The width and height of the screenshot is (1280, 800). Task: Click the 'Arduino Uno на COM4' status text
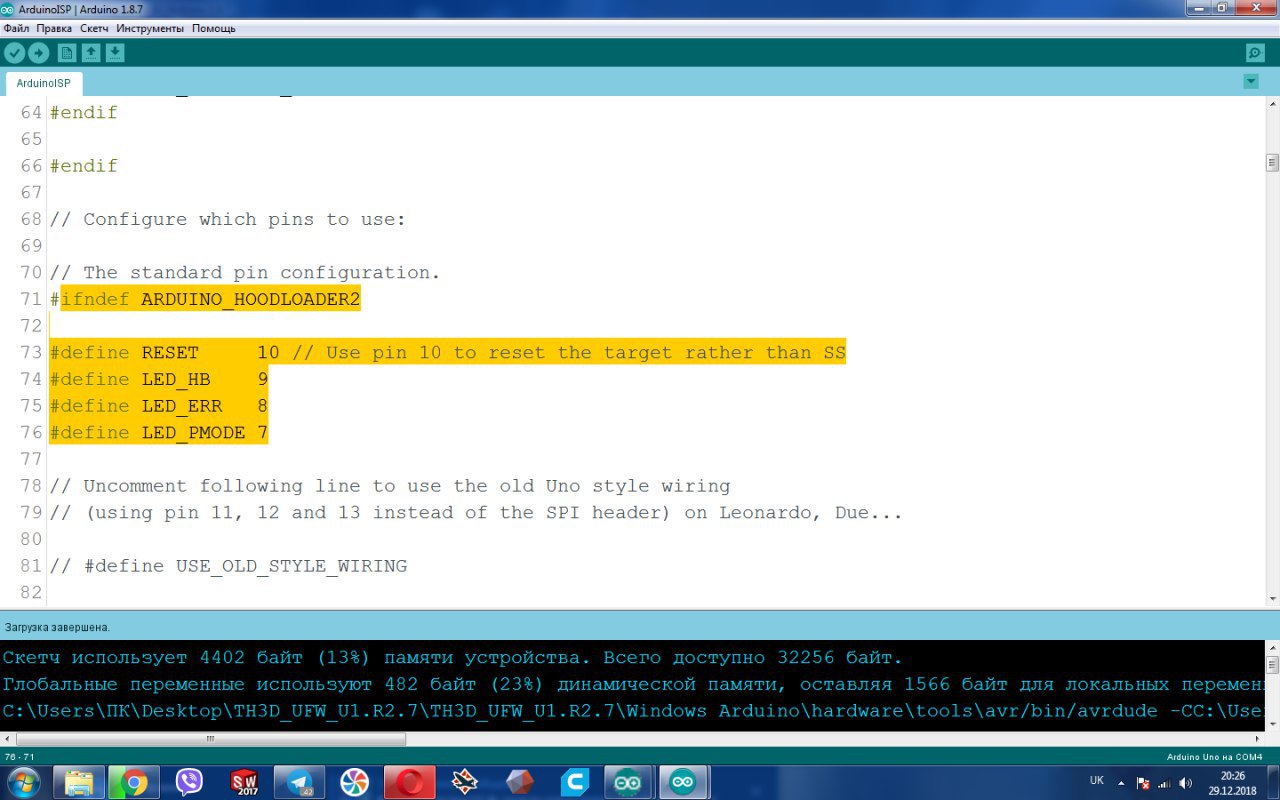(x=1214, y=757)
